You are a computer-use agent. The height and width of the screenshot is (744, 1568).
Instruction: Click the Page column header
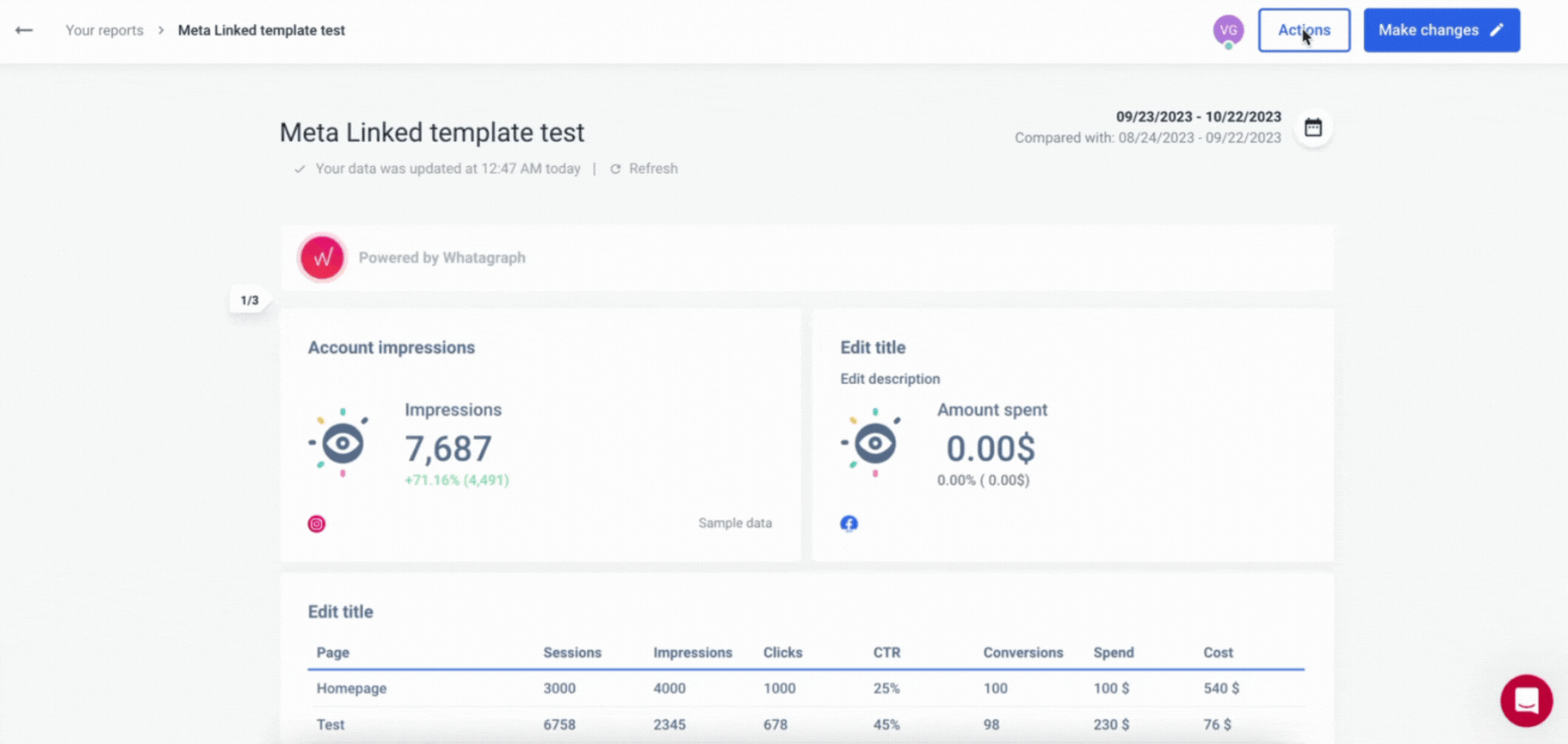click(333, 653)
